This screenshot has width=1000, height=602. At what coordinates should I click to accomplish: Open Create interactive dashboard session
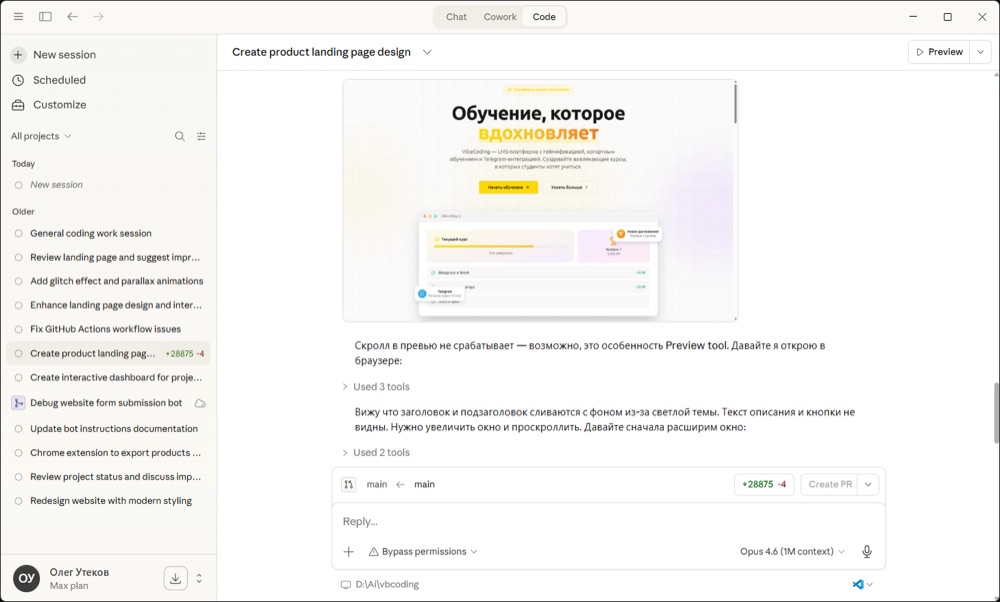tap(108, 378)
